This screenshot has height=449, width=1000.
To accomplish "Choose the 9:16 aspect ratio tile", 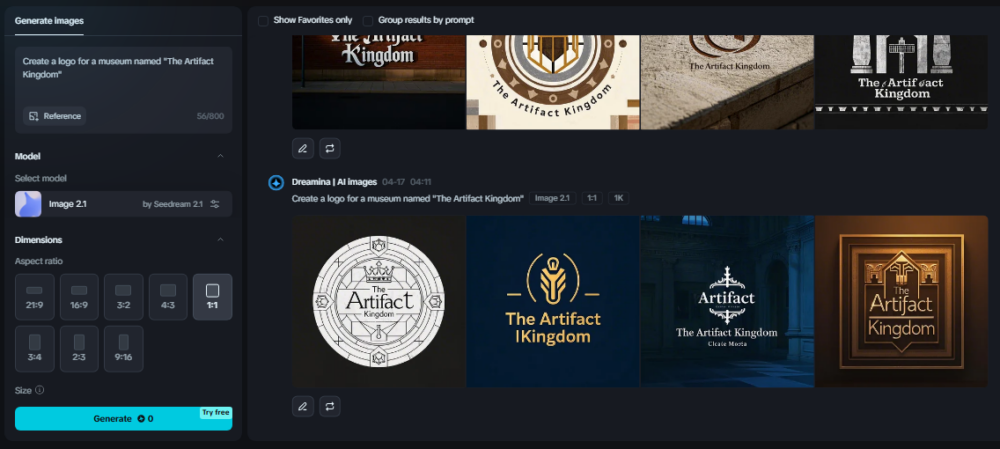I will [124, 348].
